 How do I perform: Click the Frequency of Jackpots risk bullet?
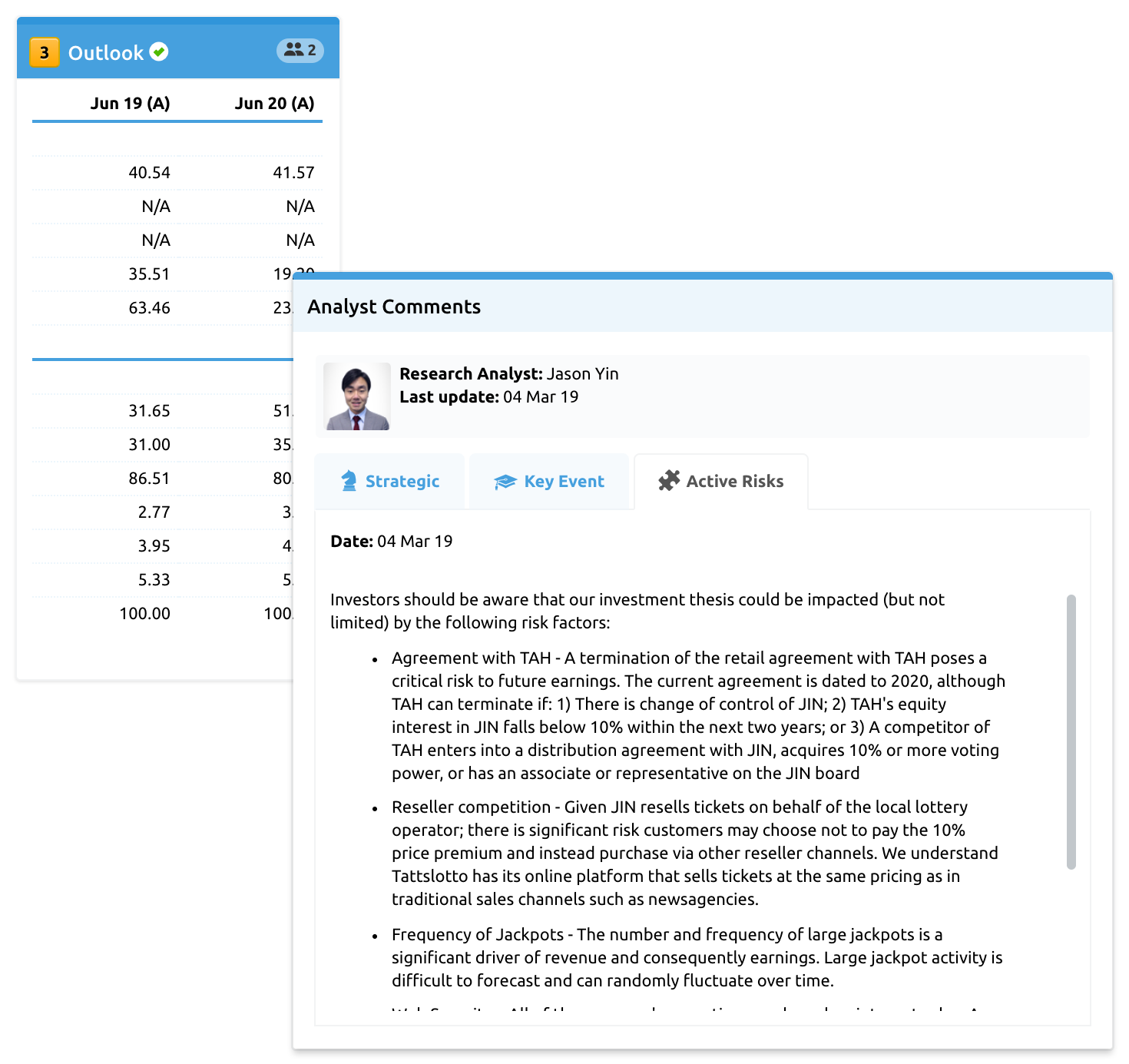[697, 957]
